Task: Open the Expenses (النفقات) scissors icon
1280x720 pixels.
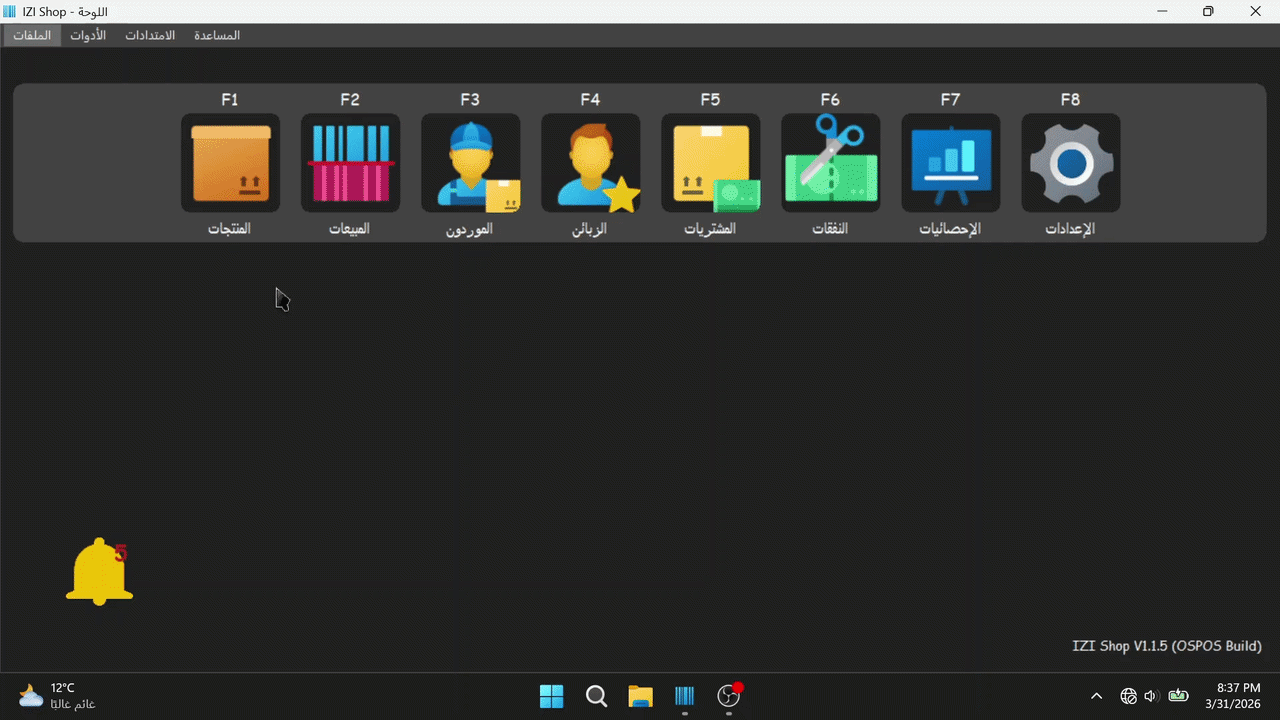Action: point(831,163)
